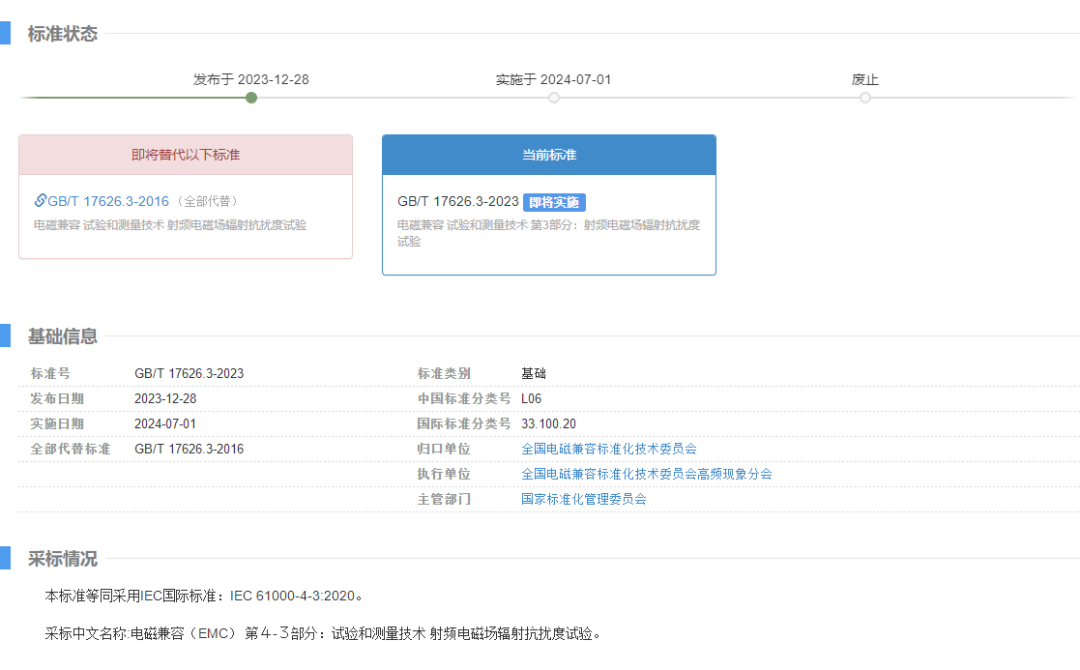Click the 即将替代以下标准 pink header

[186, 155]
